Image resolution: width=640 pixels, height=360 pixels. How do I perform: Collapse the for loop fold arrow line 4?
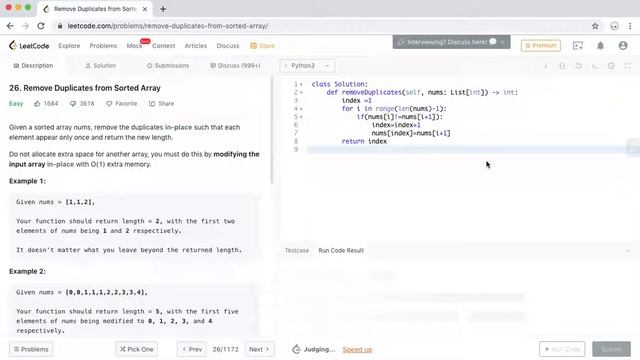tap(301, 109)
